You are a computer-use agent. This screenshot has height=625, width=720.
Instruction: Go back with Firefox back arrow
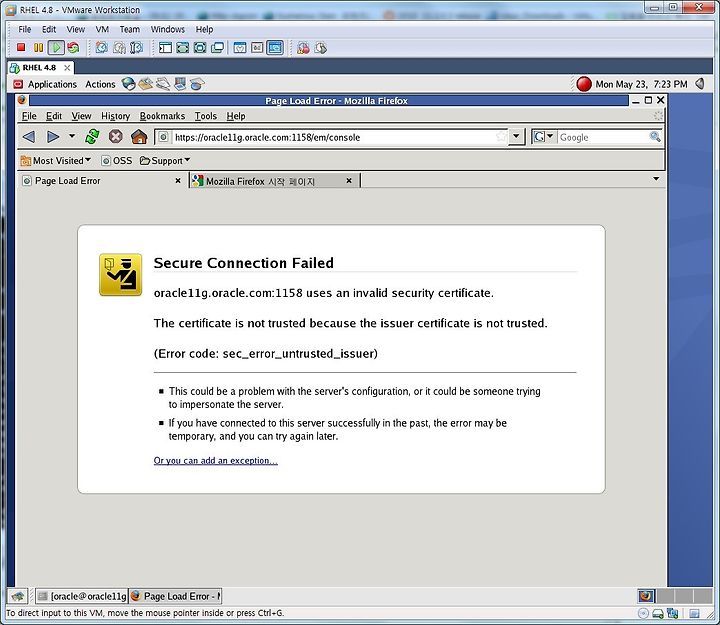point(29,136)
